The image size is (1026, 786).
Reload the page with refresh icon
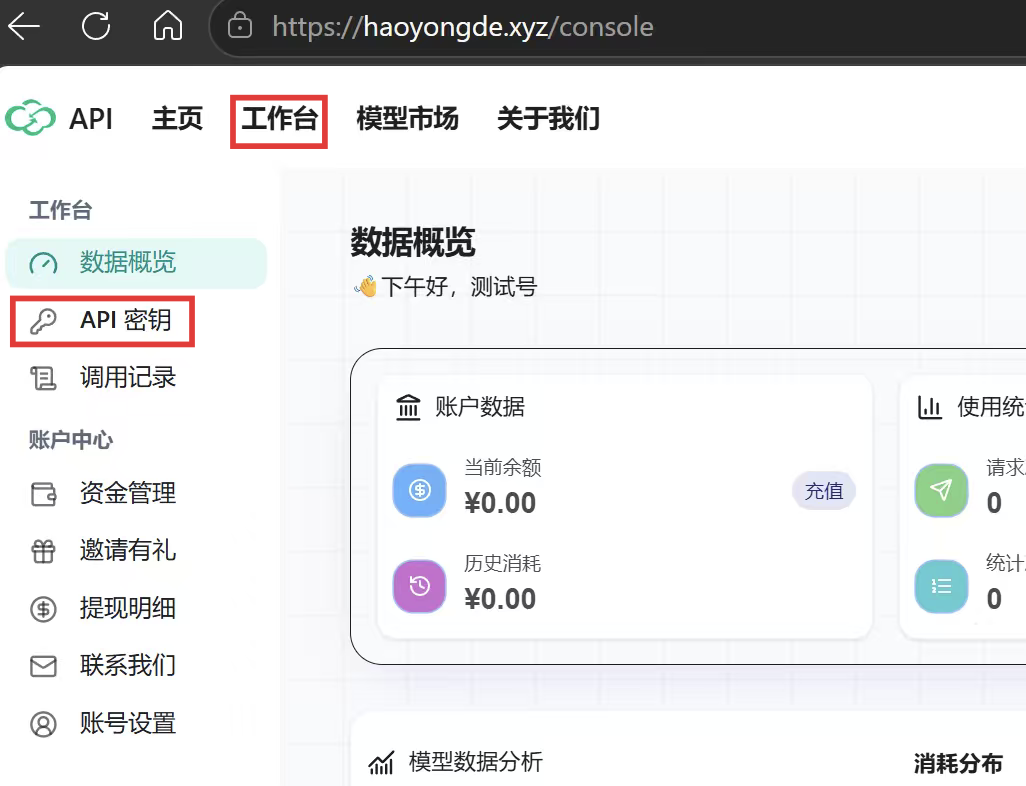point(96,27)
